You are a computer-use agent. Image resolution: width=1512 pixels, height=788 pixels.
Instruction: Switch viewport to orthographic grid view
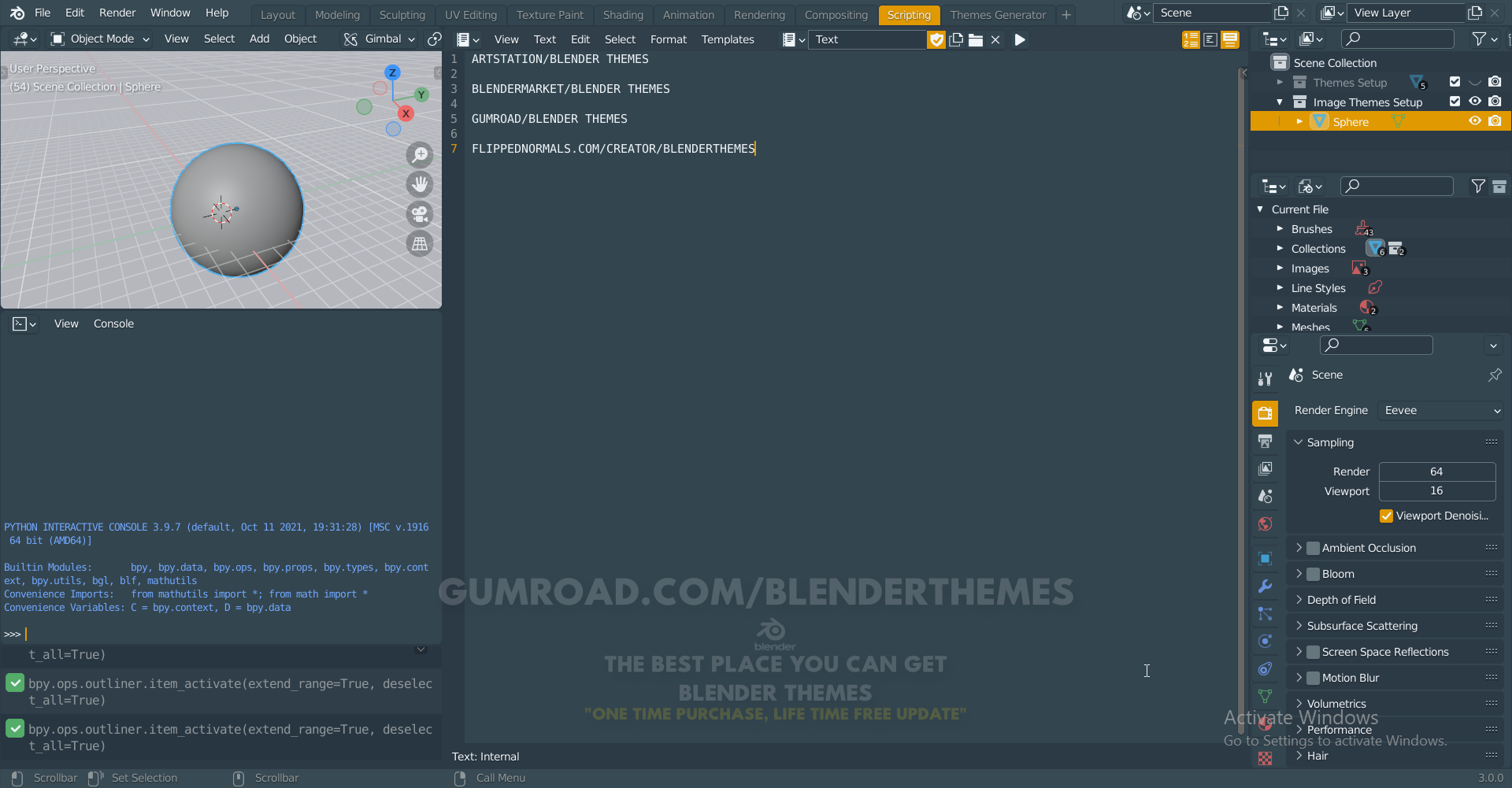click(x=421, y=244)
